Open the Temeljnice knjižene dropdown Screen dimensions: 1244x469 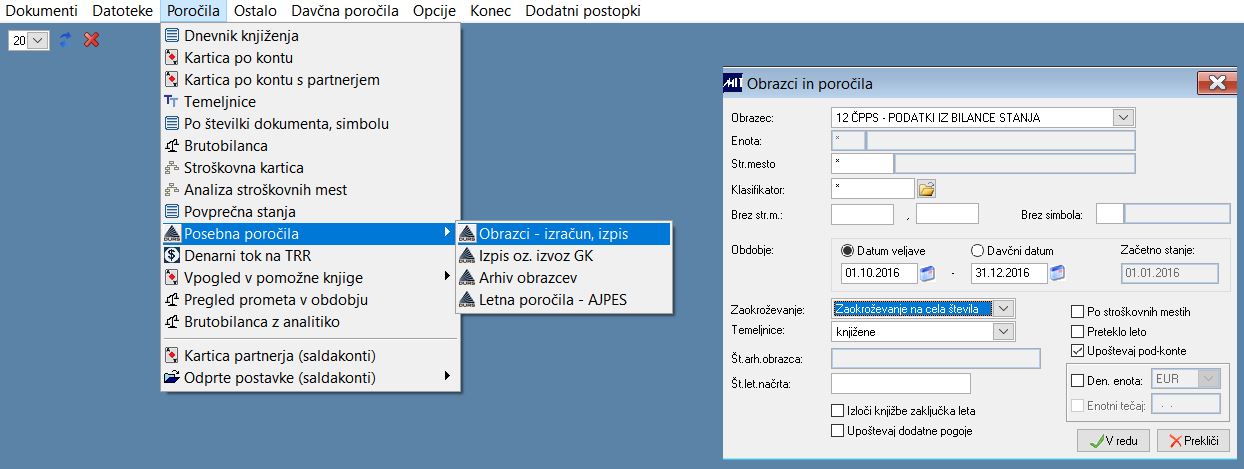1005,331
